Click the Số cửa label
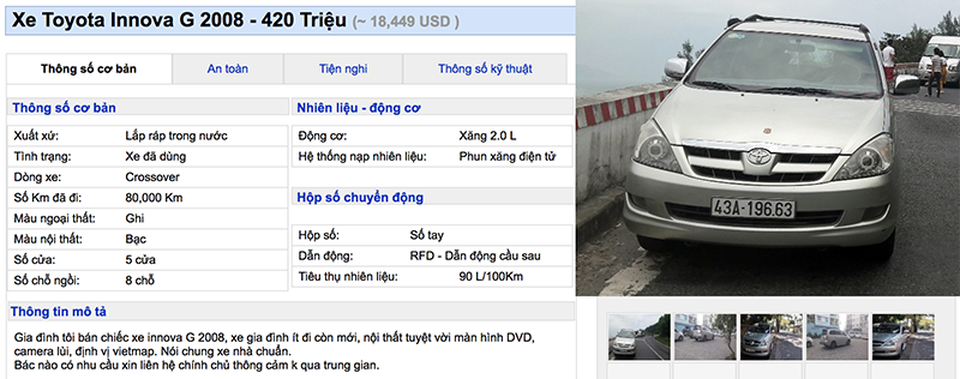Viewport: 960px width, 379px height. point(33,260)
